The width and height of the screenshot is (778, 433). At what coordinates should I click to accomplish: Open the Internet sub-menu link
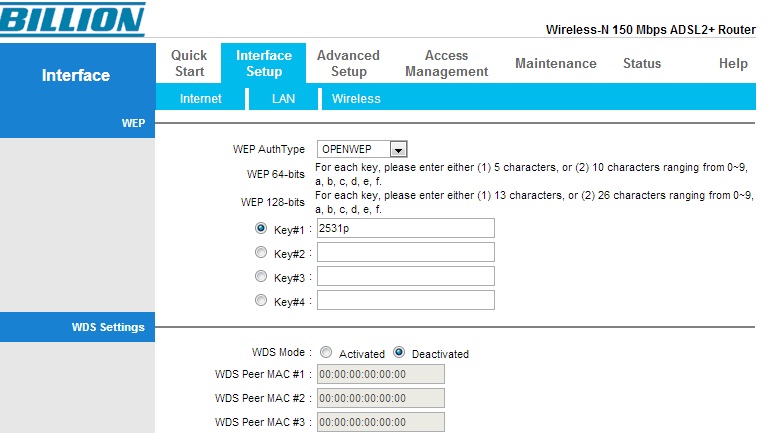200,99
